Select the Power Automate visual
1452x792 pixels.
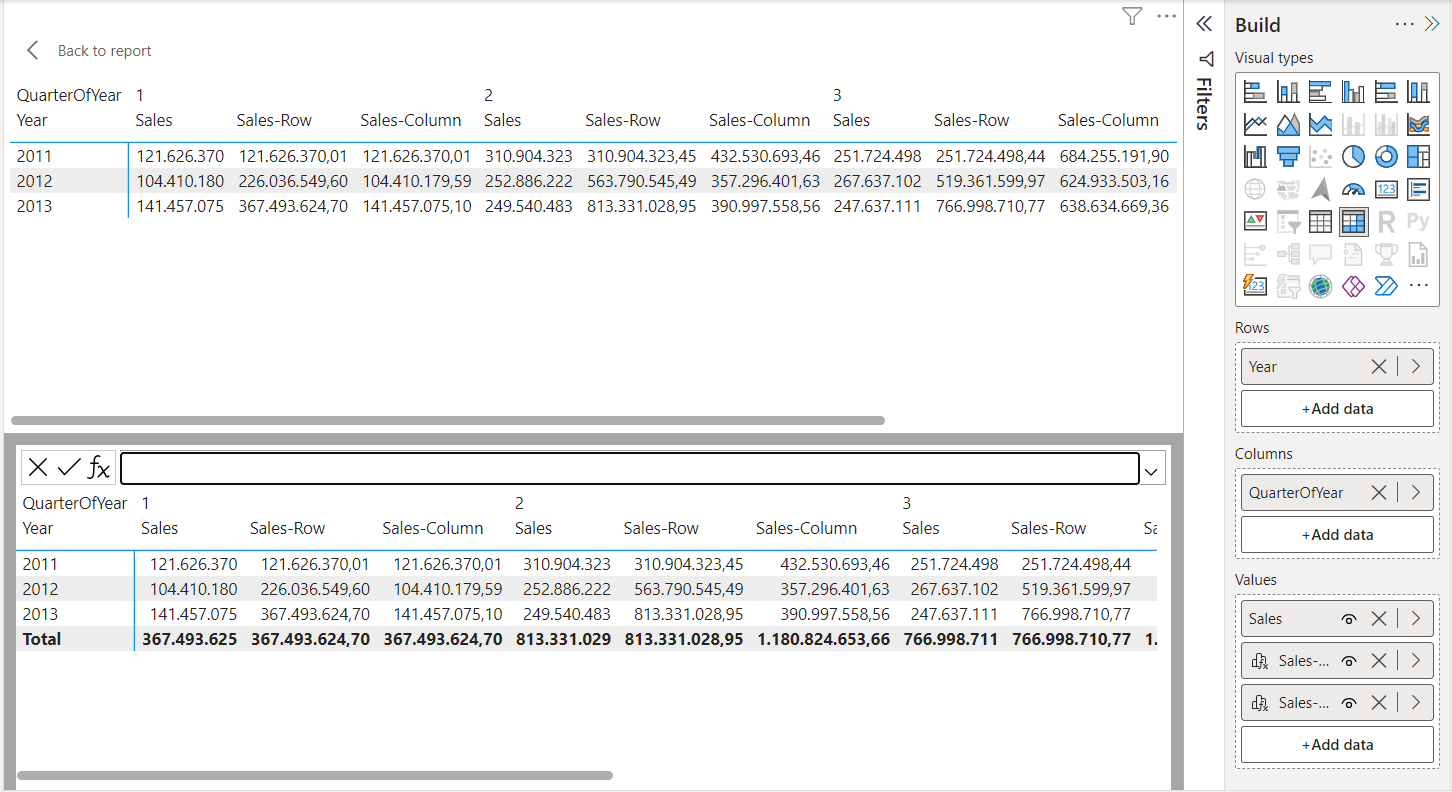1386,286
